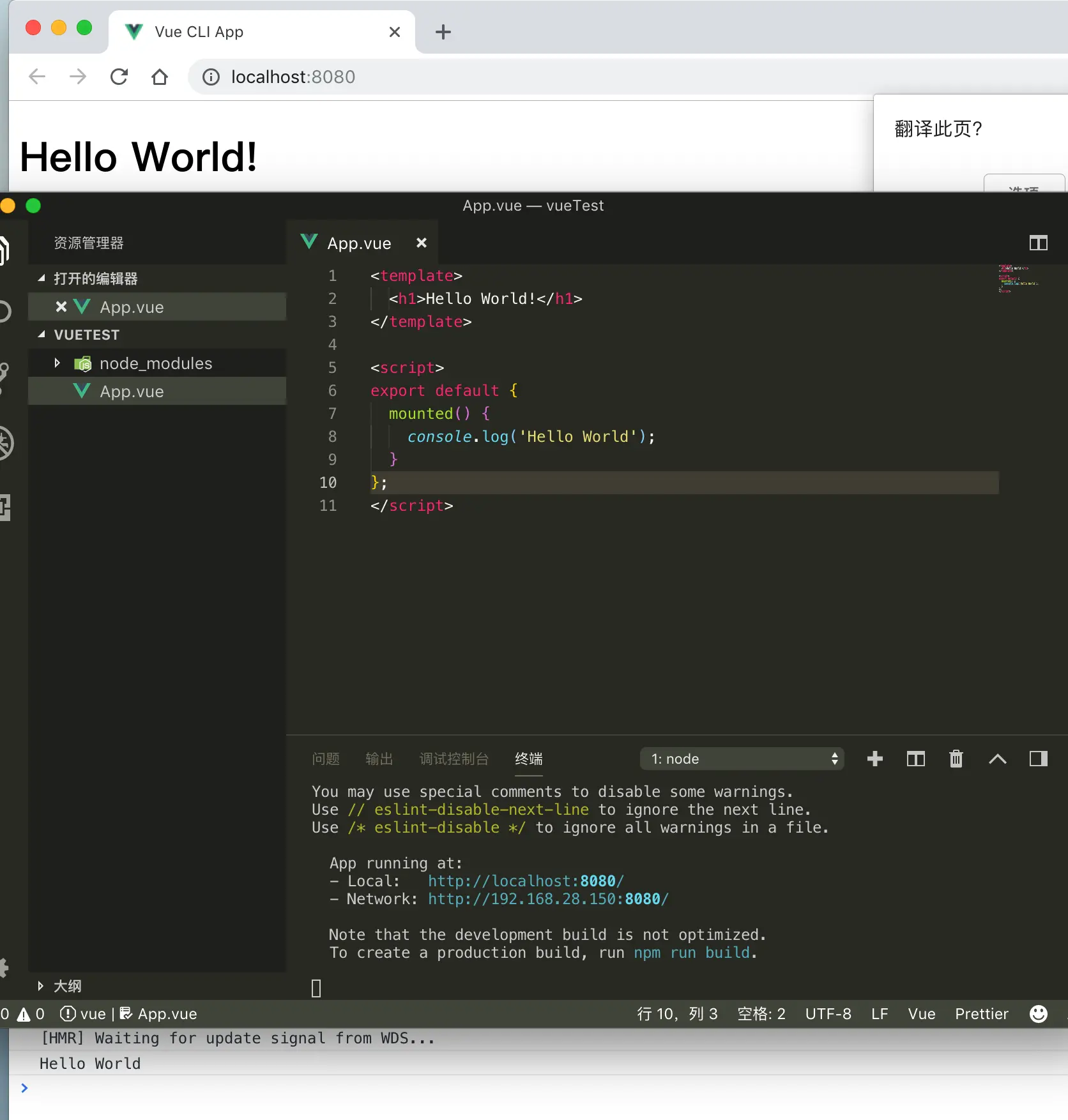1068x1120 pixels.
Task: Open the Debug view in activity bar
Action: [6, 443]
